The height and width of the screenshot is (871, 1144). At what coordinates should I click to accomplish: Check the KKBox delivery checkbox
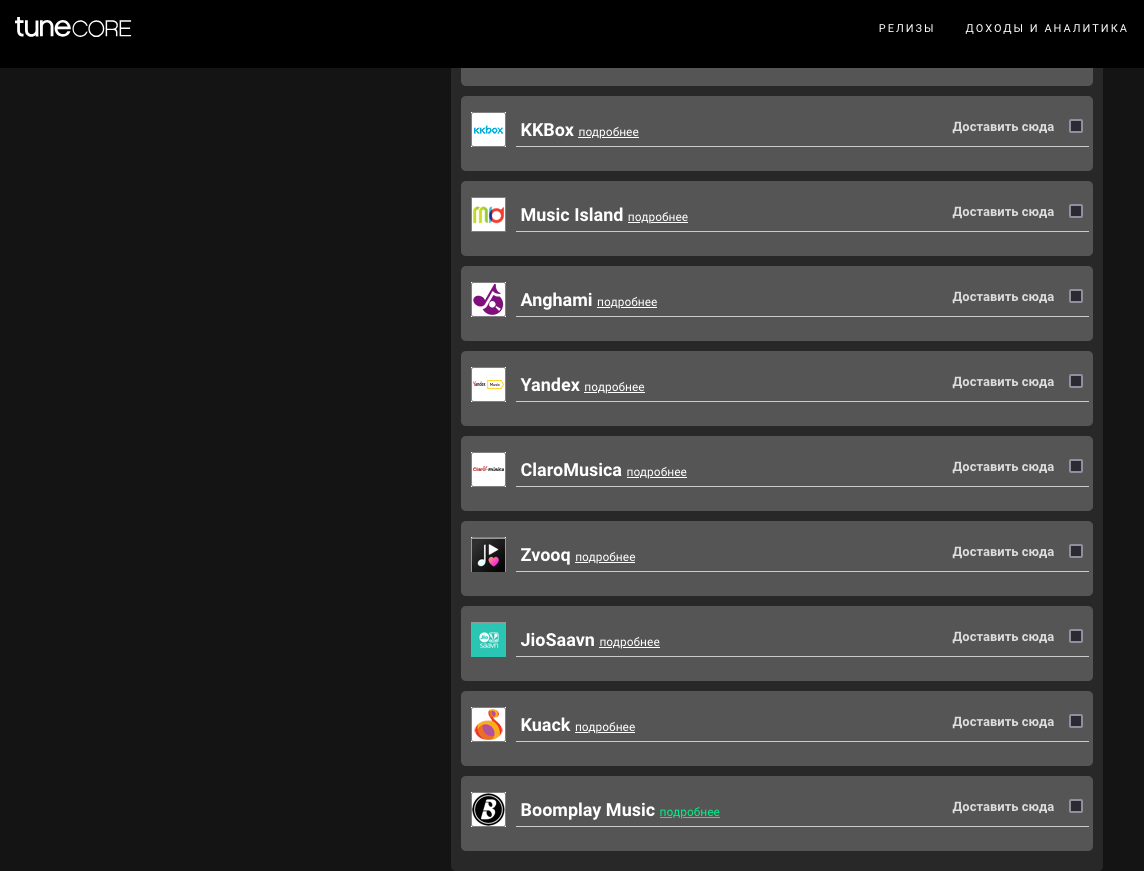[1075, 126]
